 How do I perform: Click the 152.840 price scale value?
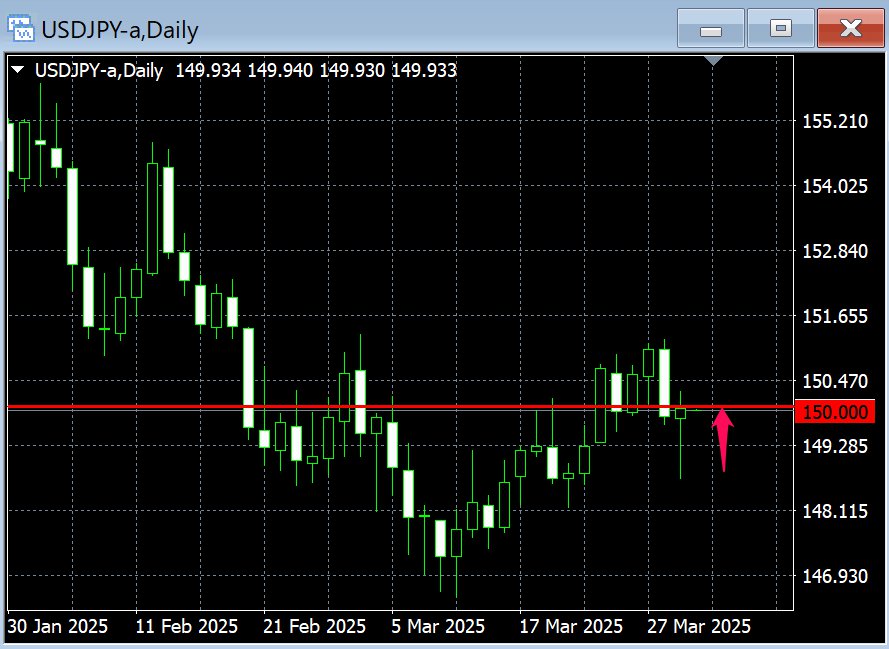coord(835,251)
